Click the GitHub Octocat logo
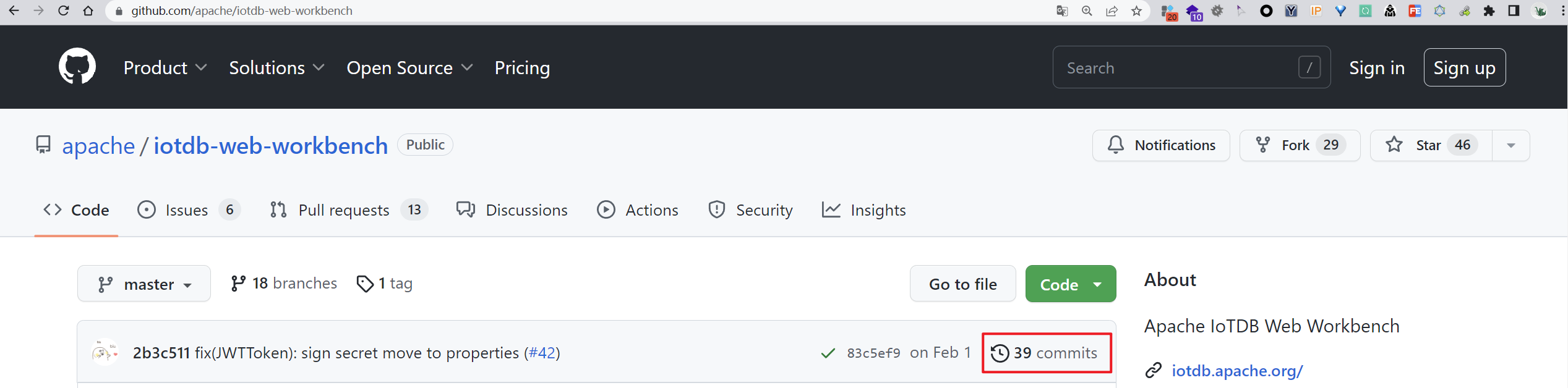Viewport: 1568px width, 388px height. (77, 66)
